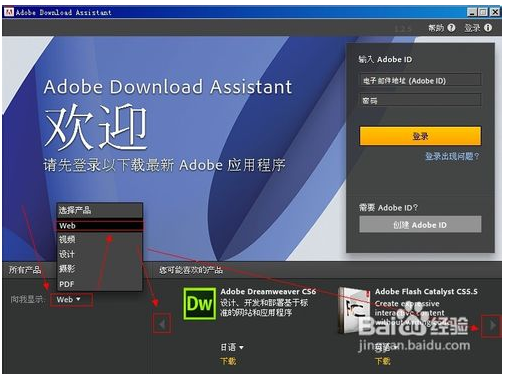Click 创建 Adobe ID button
The width and height of the screenshot is (506, 376).
tap(420, 225)
